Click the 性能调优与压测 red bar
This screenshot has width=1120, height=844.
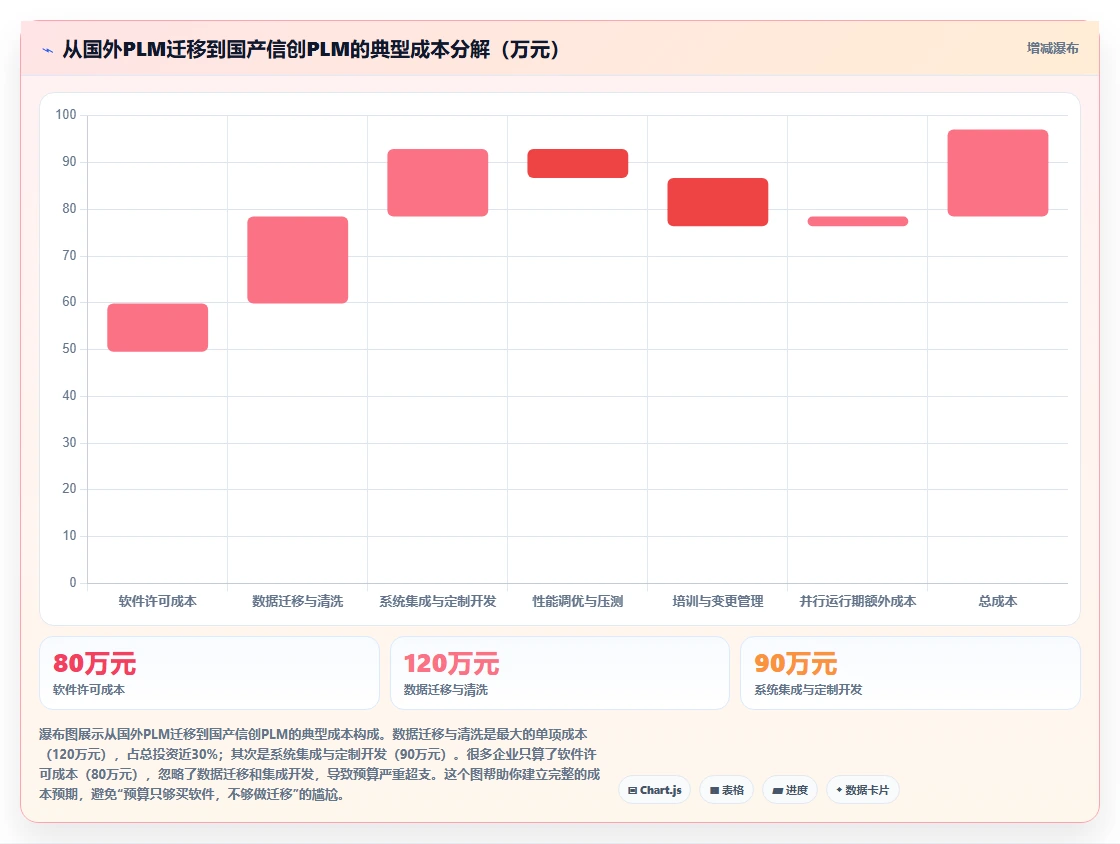tap(578, 164)
